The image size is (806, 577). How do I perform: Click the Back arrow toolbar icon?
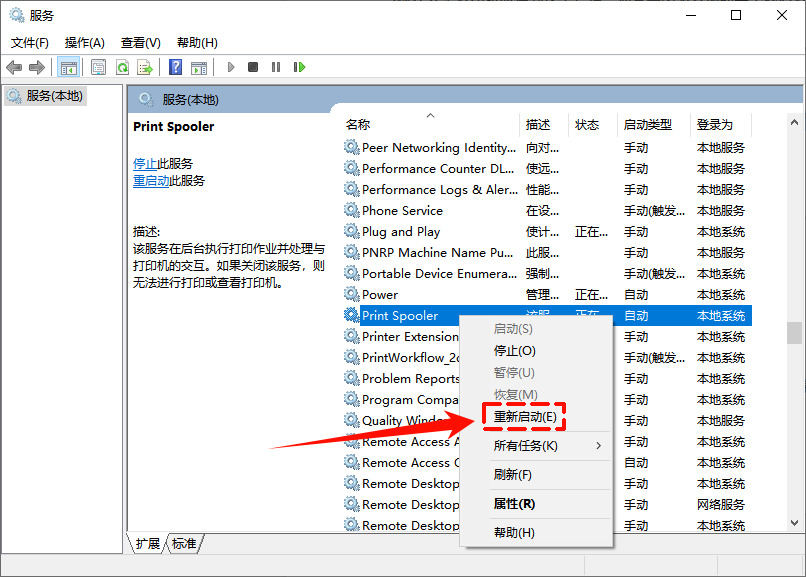pyautogui.click(x=14, y=67)
